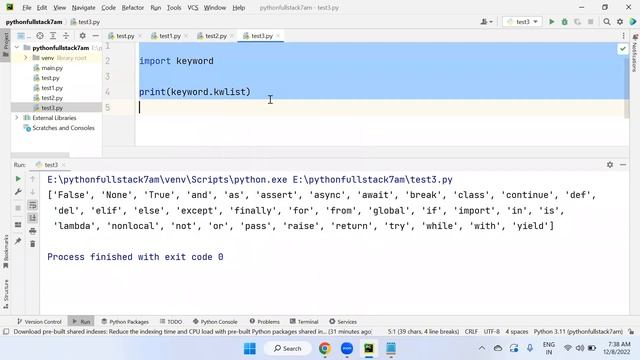Open the test3 run configuration dropdown
The image size is (640, 360).
point(522,22)
